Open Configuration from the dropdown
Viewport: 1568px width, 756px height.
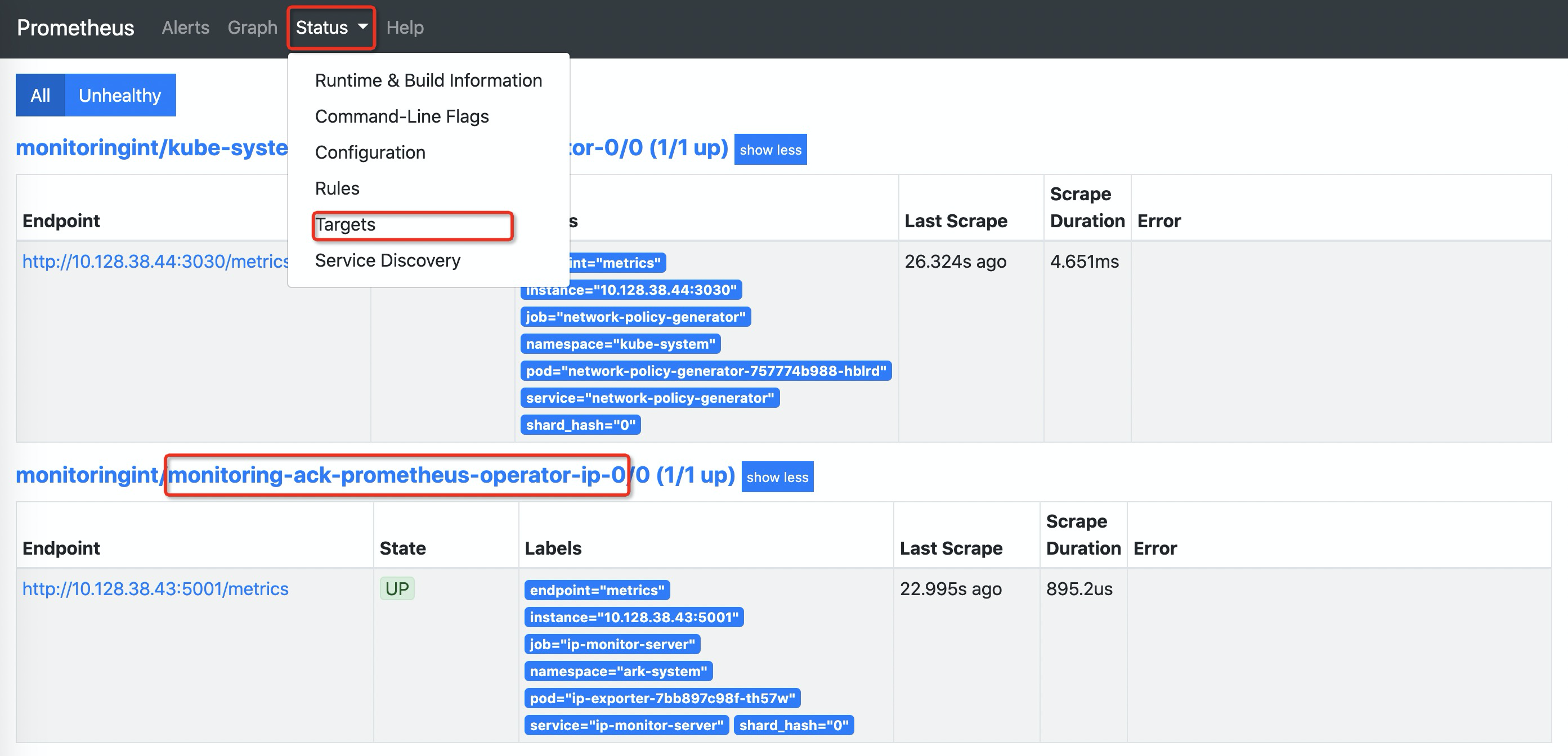(370, 152)
